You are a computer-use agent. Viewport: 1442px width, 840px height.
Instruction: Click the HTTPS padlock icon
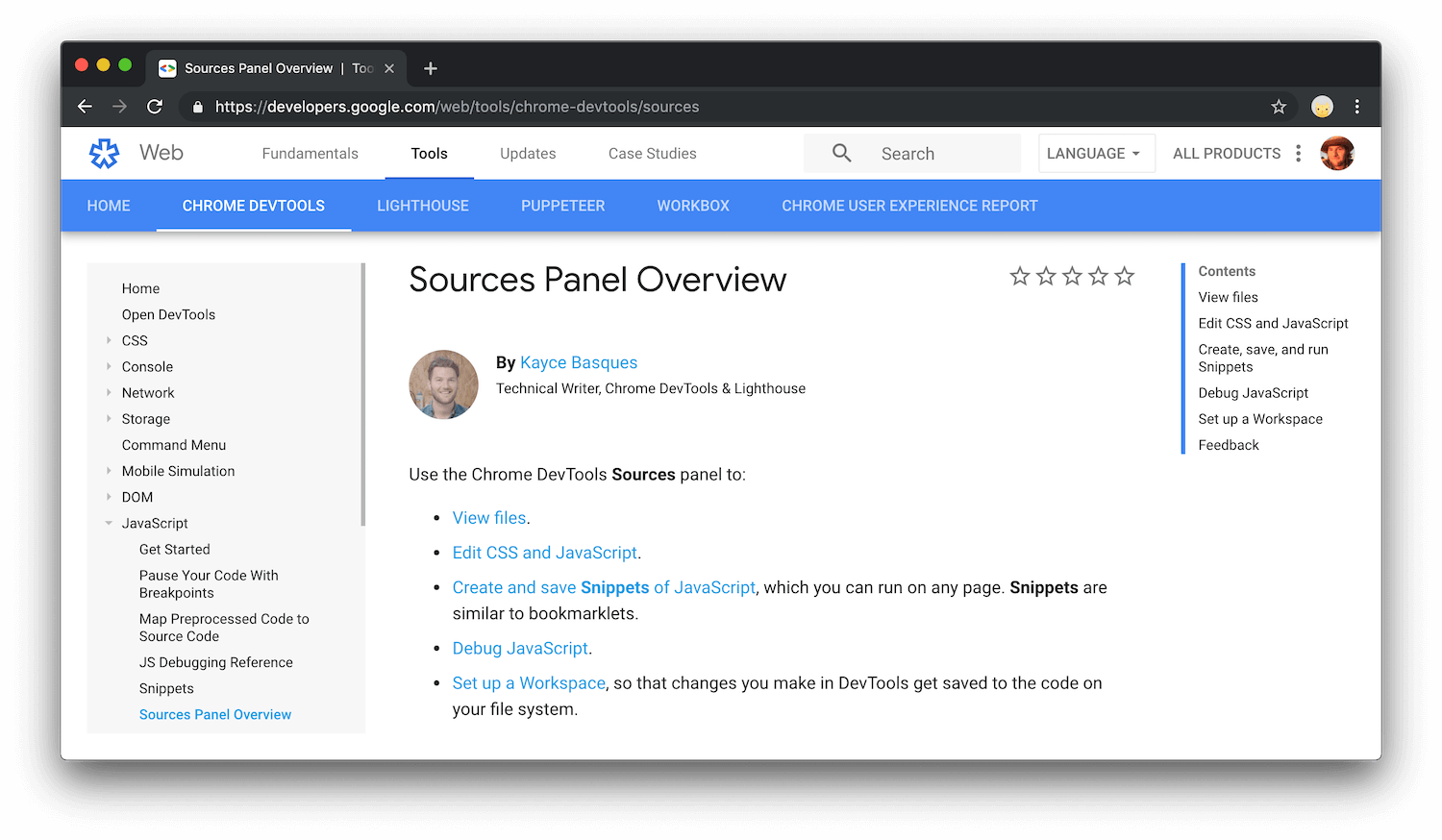[197, 107]
